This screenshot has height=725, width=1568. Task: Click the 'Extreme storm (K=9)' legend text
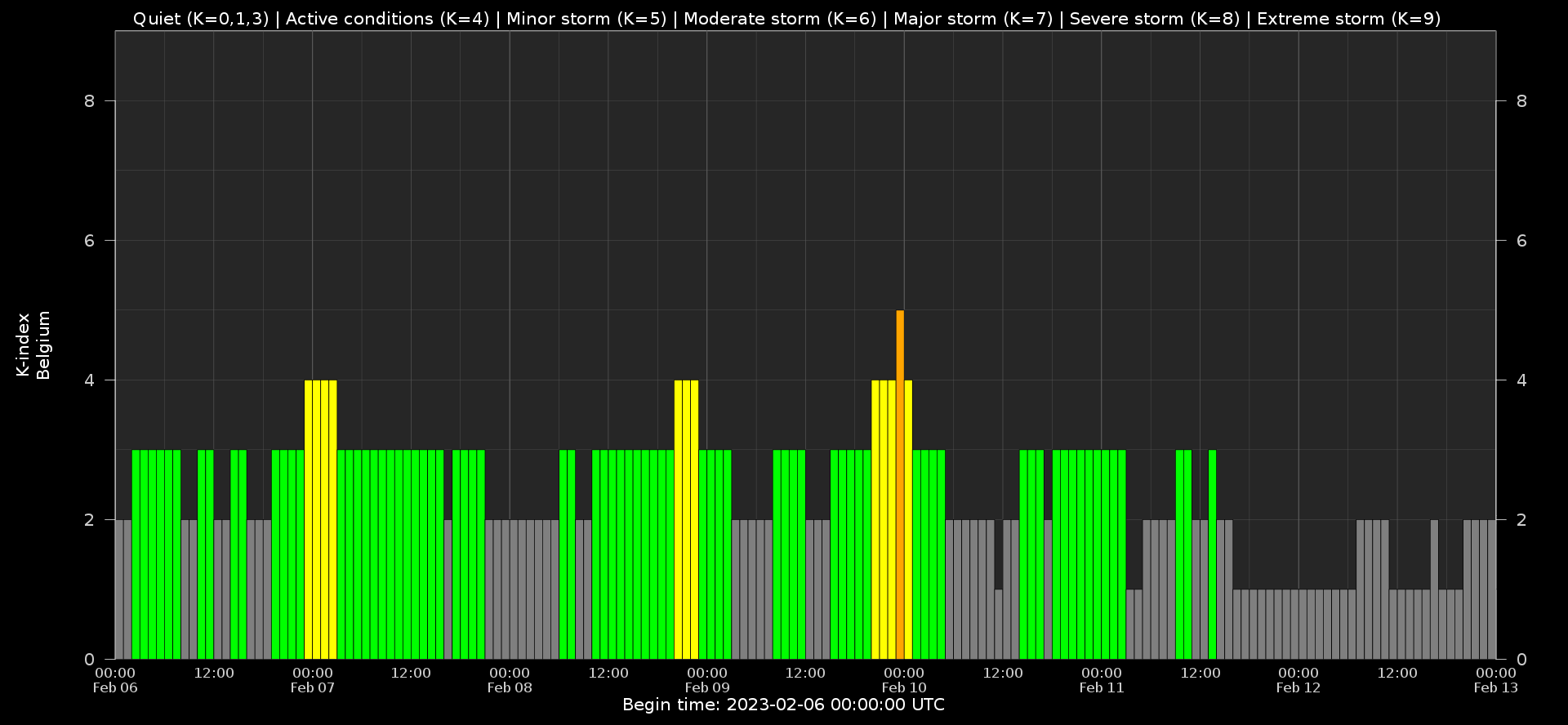(x=1349, y=19)
